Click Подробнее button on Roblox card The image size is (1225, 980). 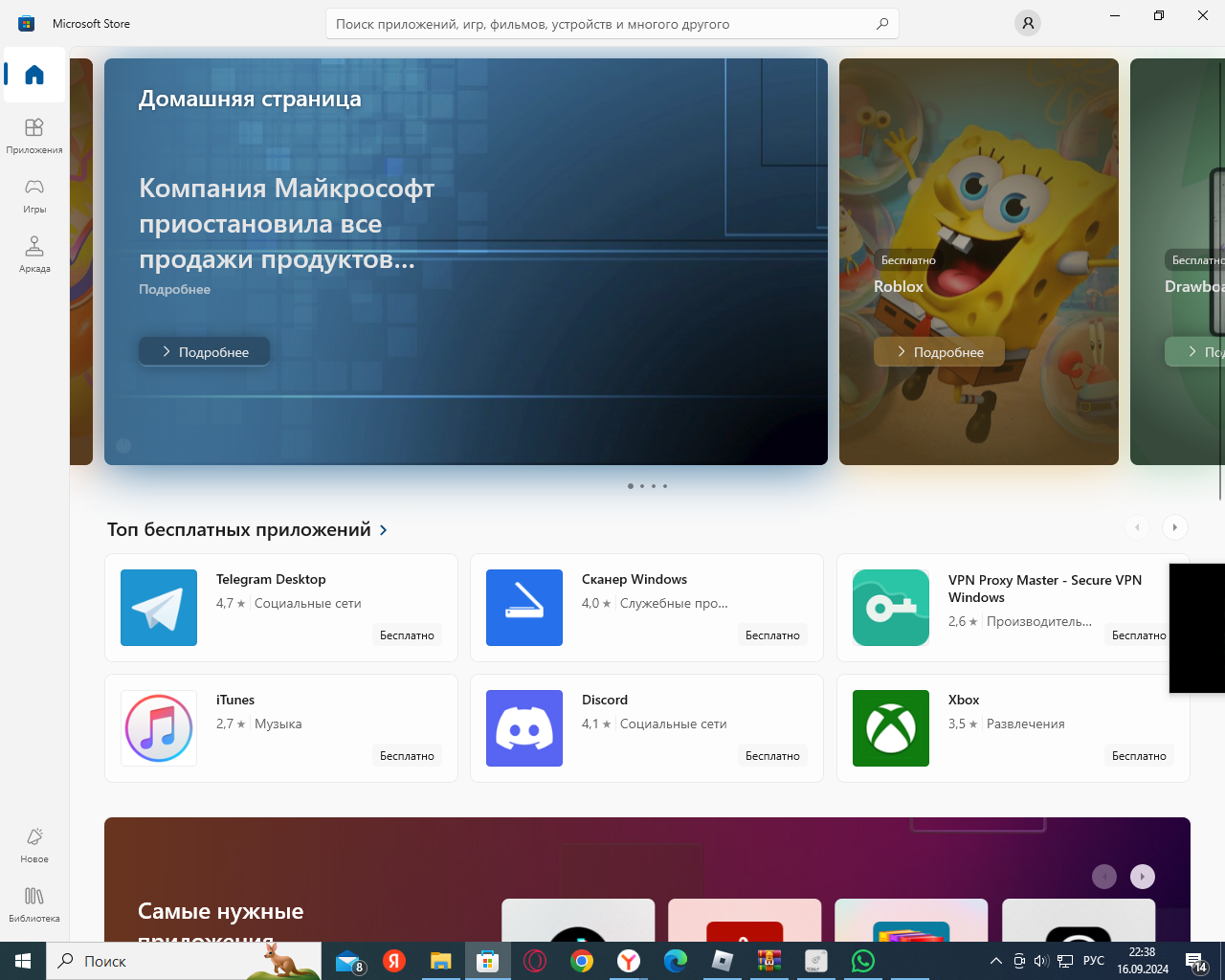(939, 351)
